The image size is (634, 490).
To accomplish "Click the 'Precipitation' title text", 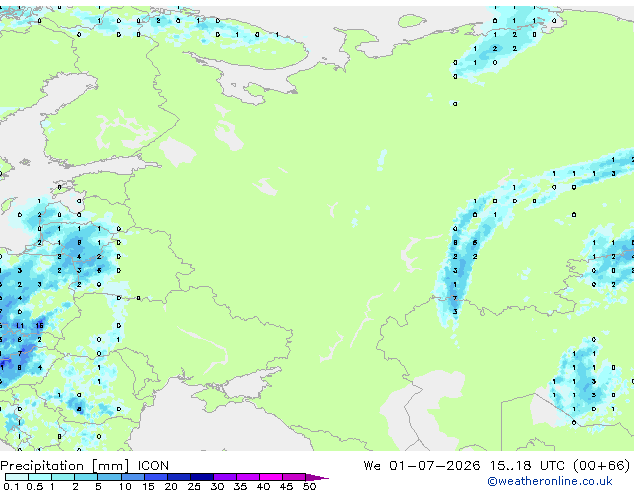I will point(42,466).
